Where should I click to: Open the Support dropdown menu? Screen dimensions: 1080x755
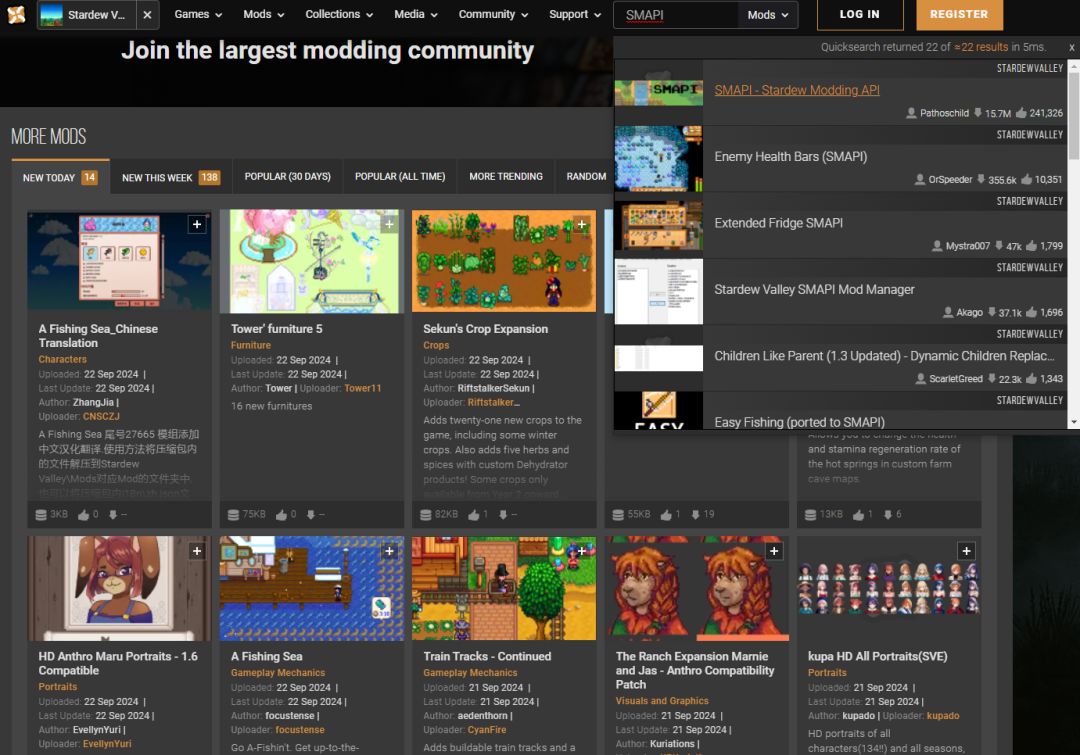[574, 14]
